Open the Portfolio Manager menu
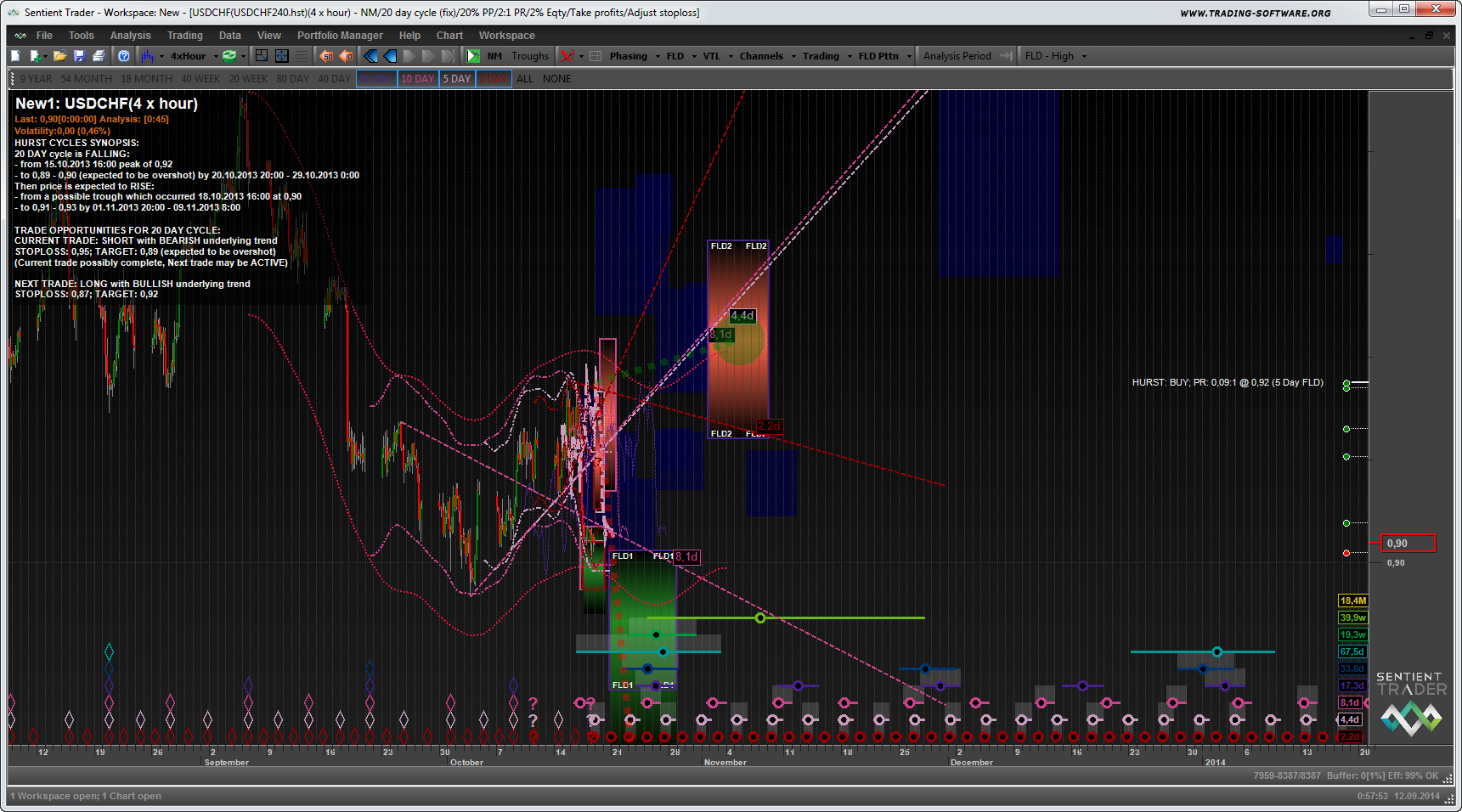The image size is (1462, 812). 340,36
